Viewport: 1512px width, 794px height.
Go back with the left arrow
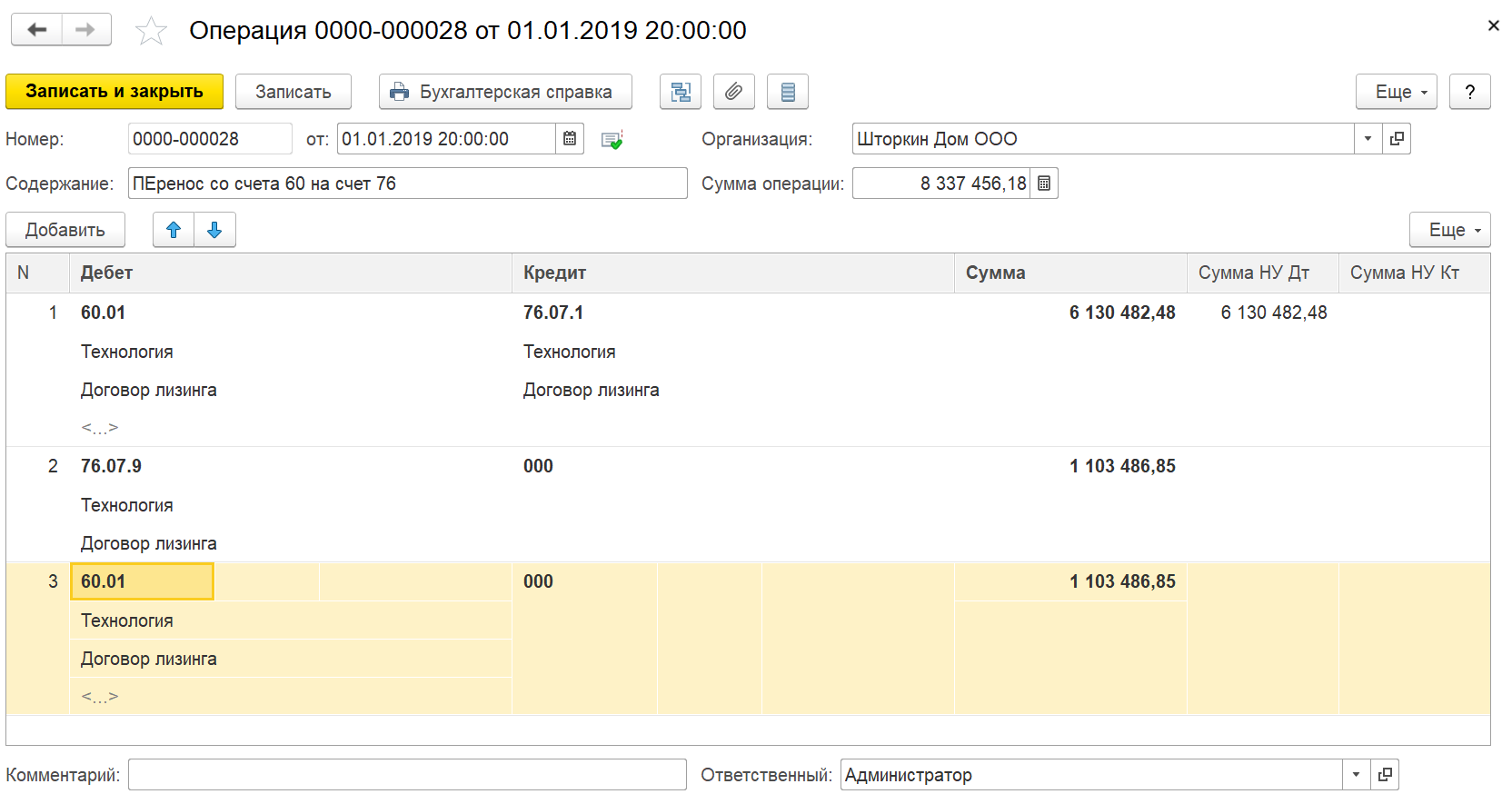37,29
